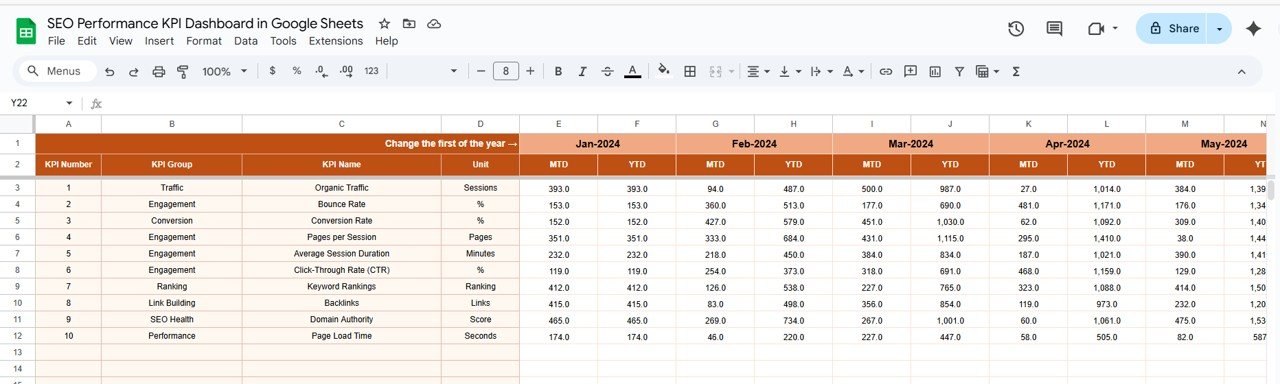
Task: Star this spreadsheet
Action: 385,23
